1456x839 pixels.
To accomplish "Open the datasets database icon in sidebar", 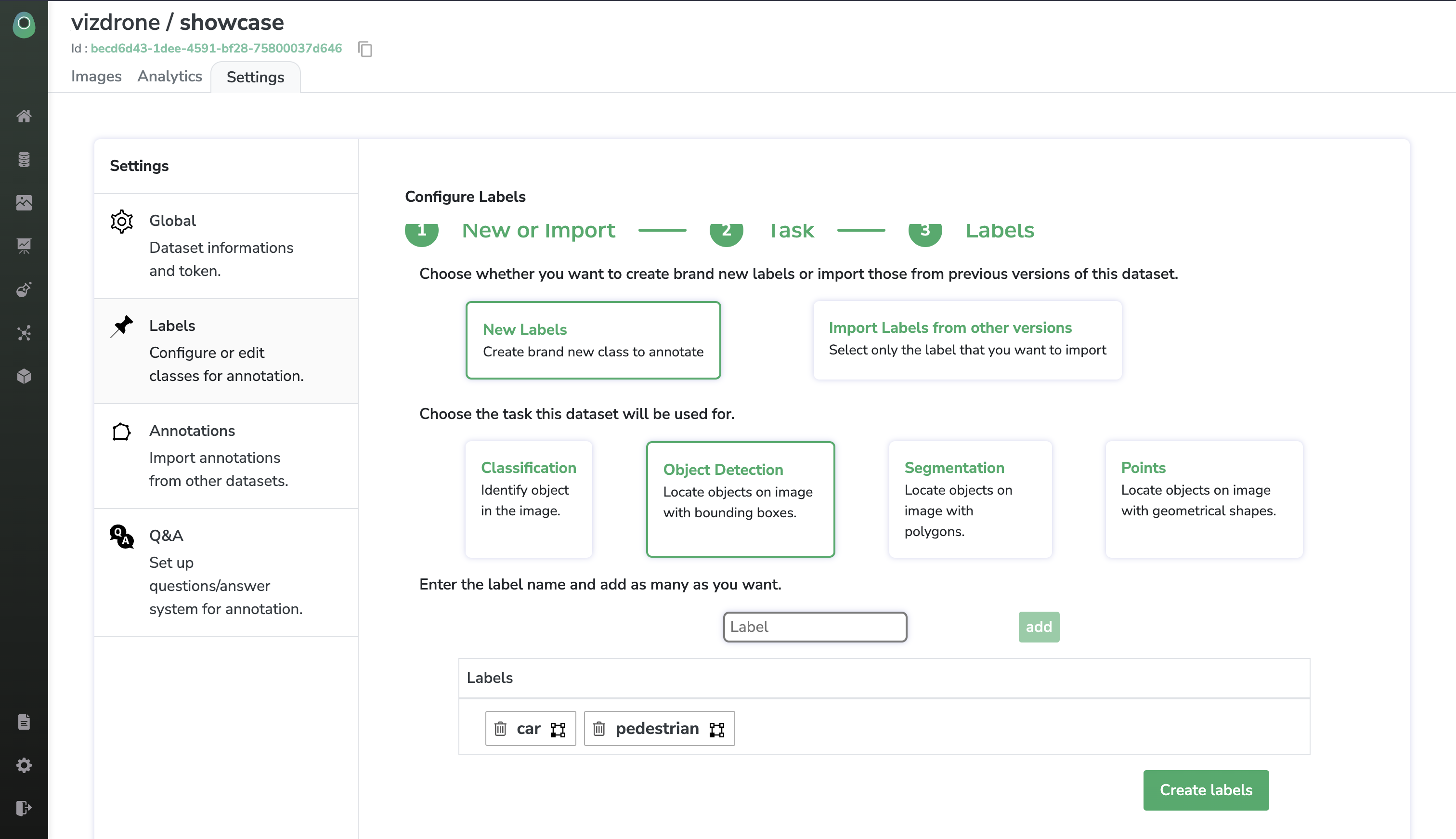I will [24, 159].
